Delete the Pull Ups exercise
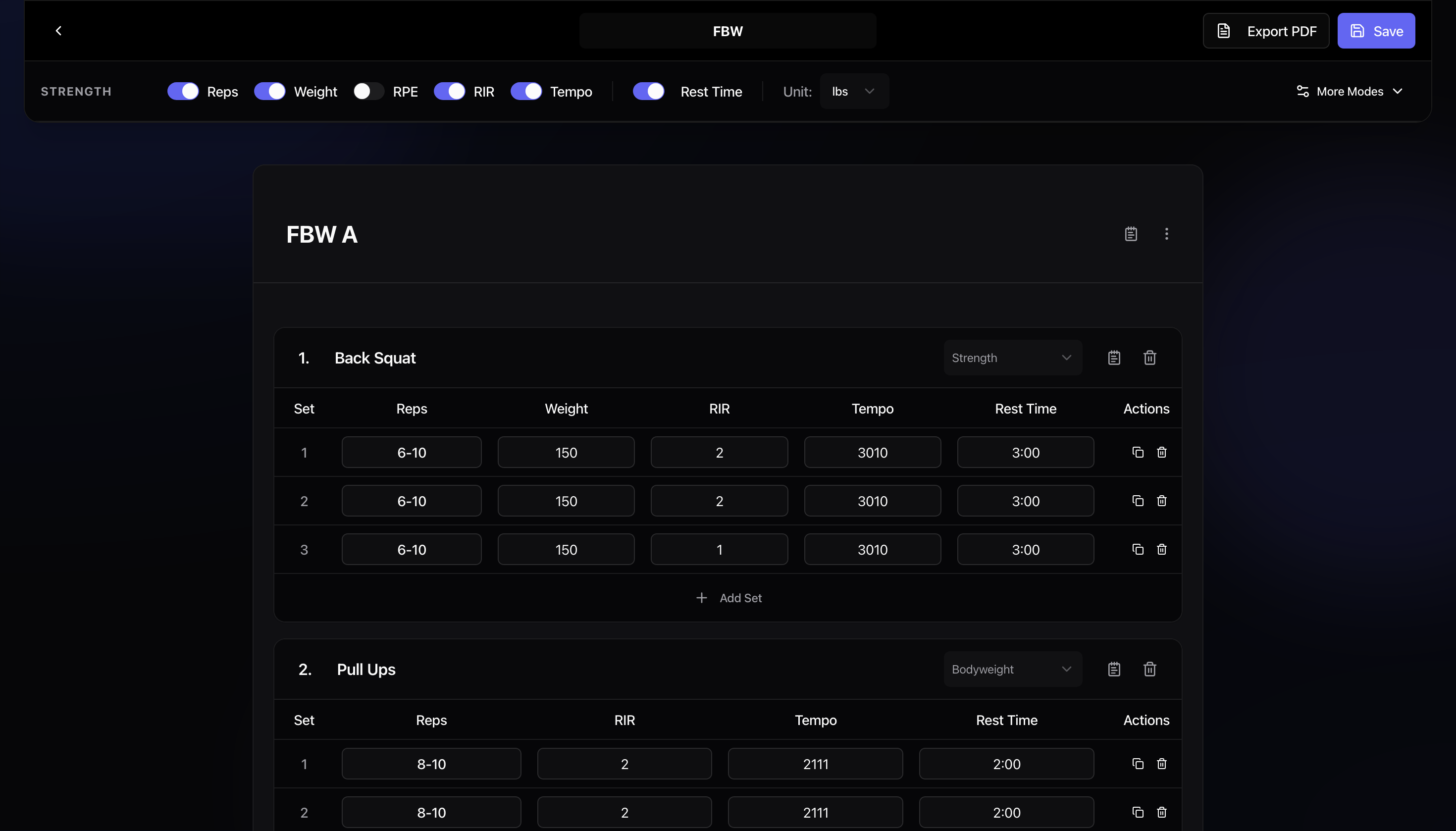The height and width of the screenshot is (831, 1456). (x=1149, y=670)
